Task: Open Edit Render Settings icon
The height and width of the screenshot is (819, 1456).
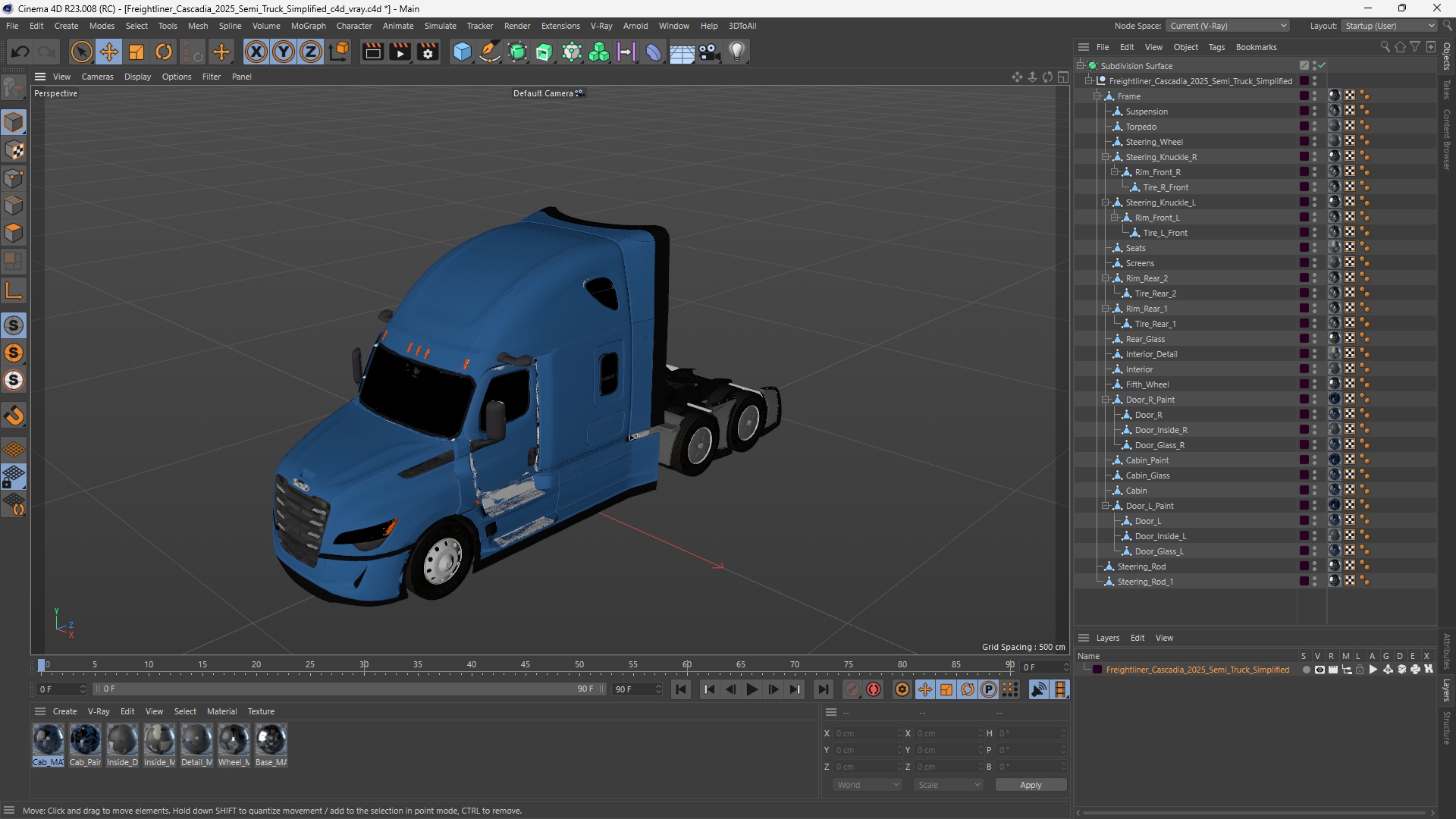Action: click(x=428, y=52)
